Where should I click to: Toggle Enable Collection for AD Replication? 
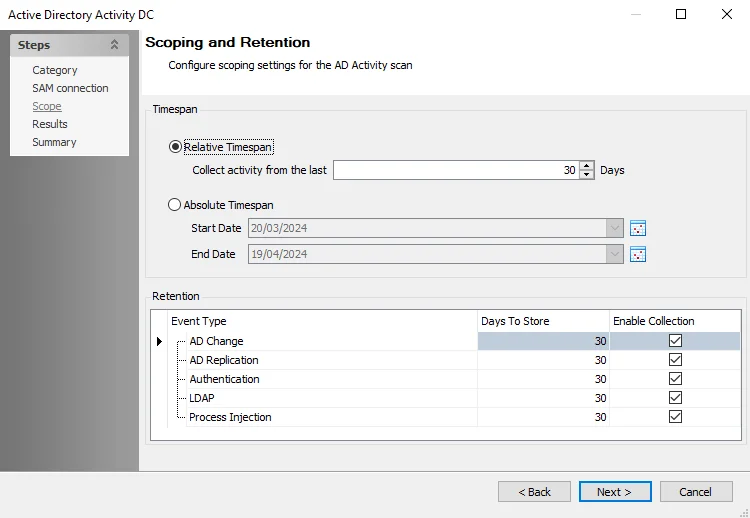pos(675,360)
